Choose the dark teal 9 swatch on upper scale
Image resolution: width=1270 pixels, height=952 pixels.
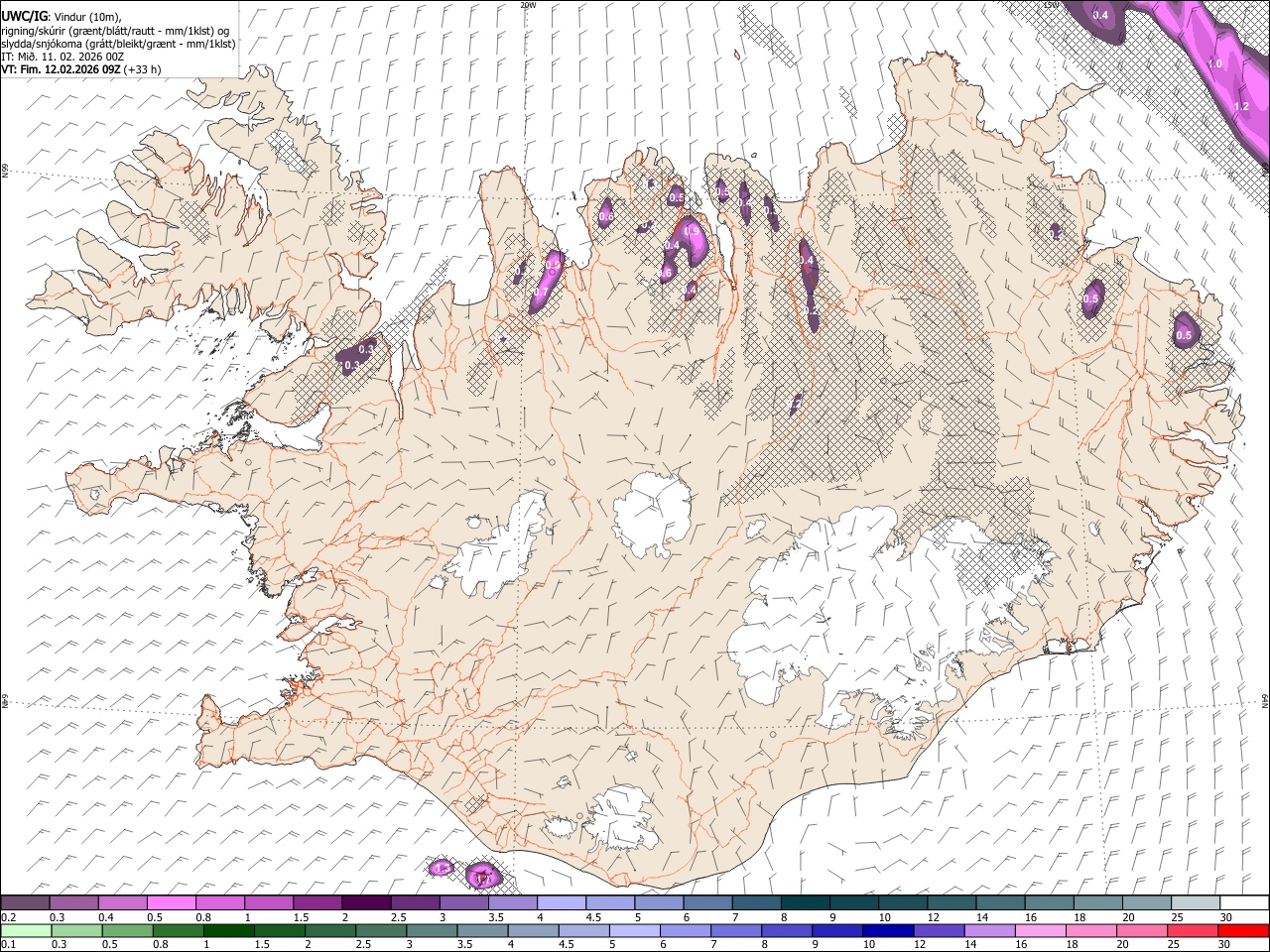click(854, 902)
